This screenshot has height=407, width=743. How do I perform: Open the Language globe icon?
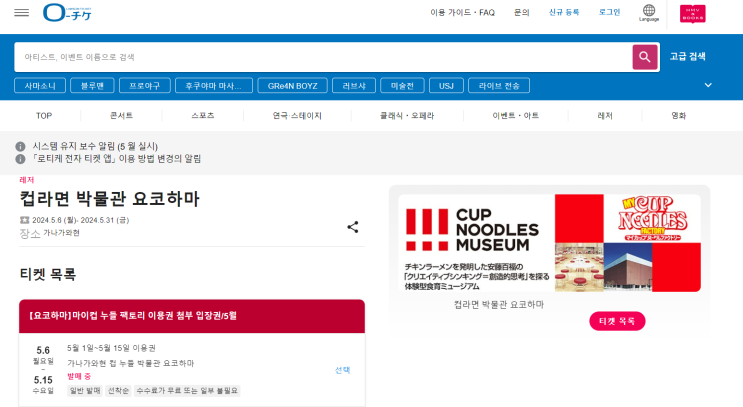[649, 13]
